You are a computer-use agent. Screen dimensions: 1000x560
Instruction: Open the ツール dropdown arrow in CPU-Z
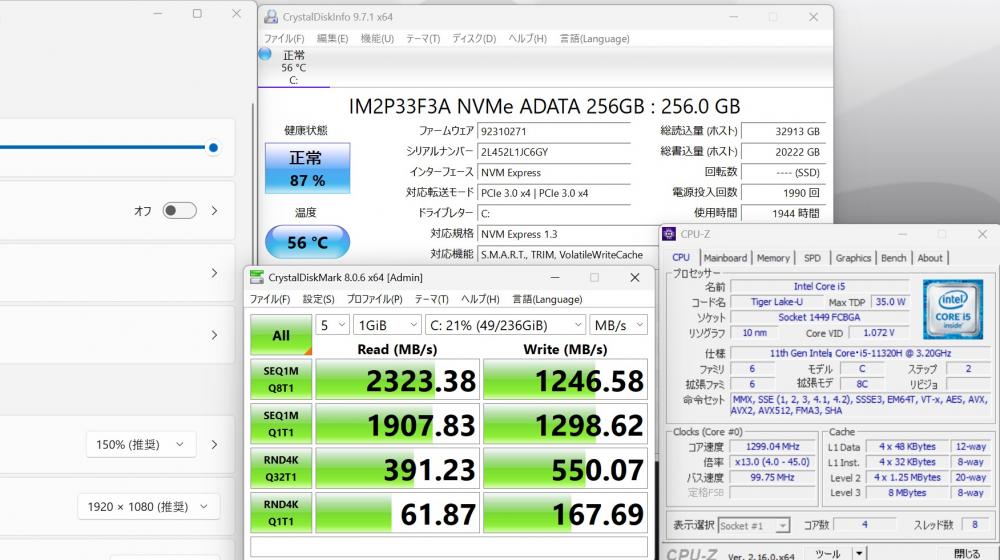click(859, 553)
